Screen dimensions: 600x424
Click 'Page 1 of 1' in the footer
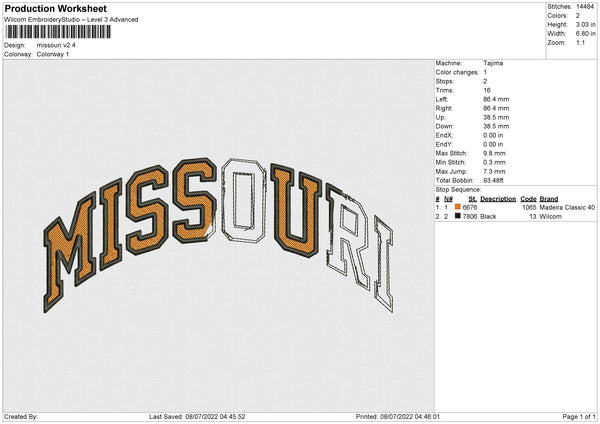point(579,416)
